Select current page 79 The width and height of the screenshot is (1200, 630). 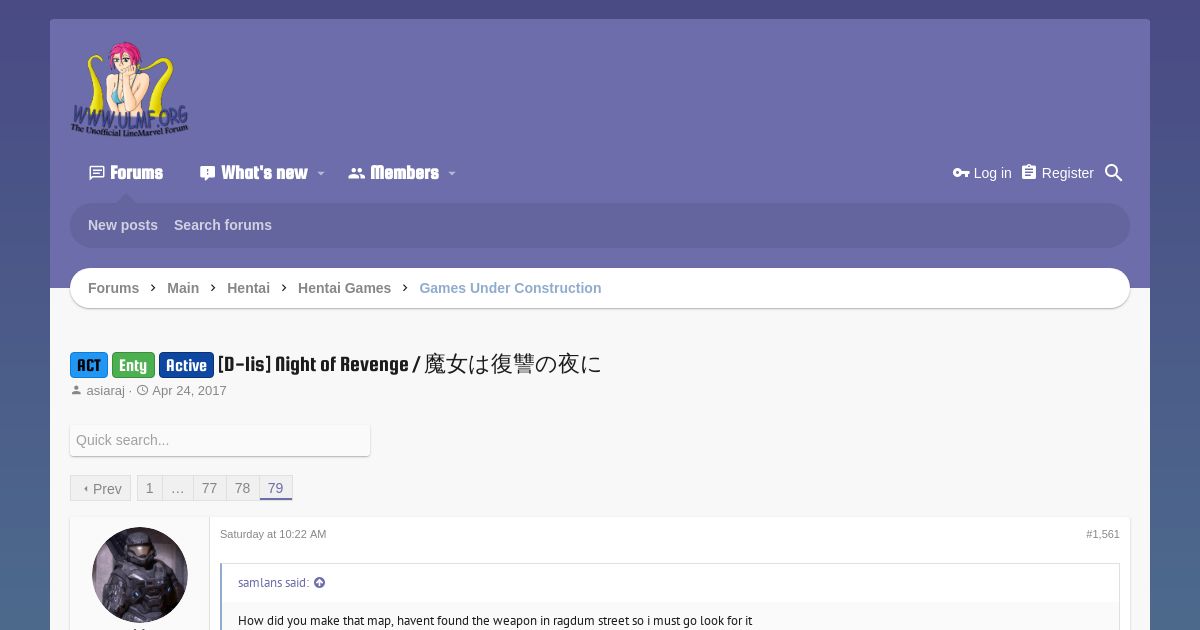[x=276, y=488]
